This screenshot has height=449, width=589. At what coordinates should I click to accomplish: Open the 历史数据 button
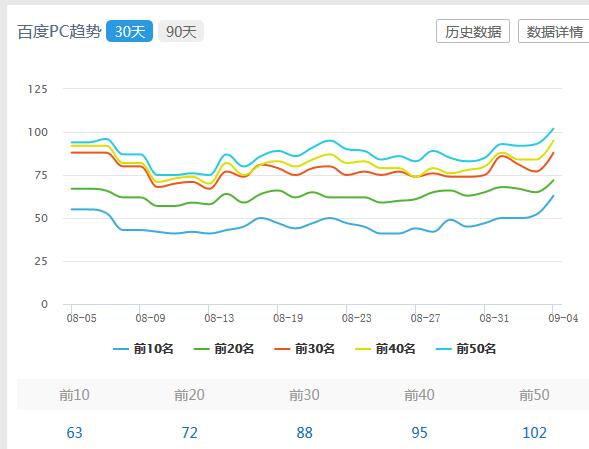coord(473,31)
